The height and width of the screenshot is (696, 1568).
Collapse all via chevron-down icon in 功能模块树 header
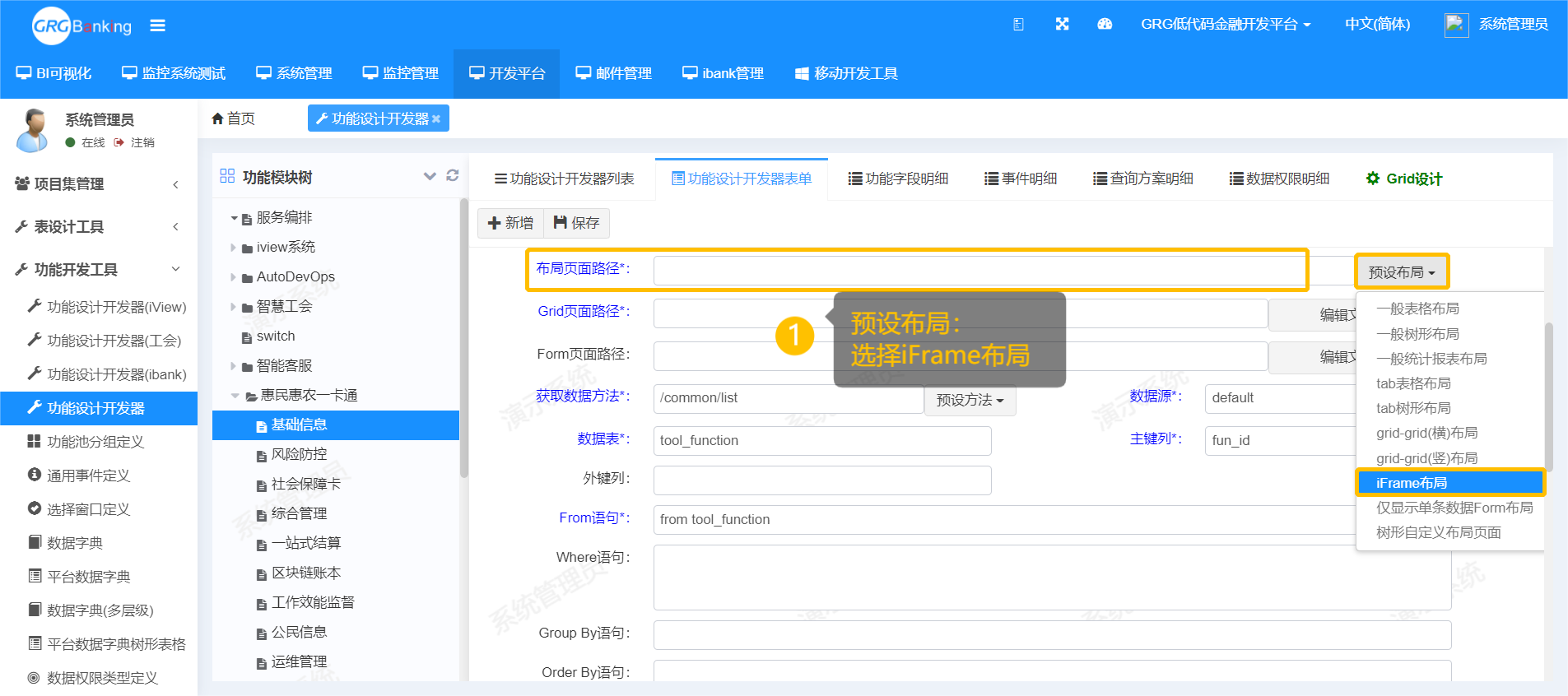tap(429, 175)
